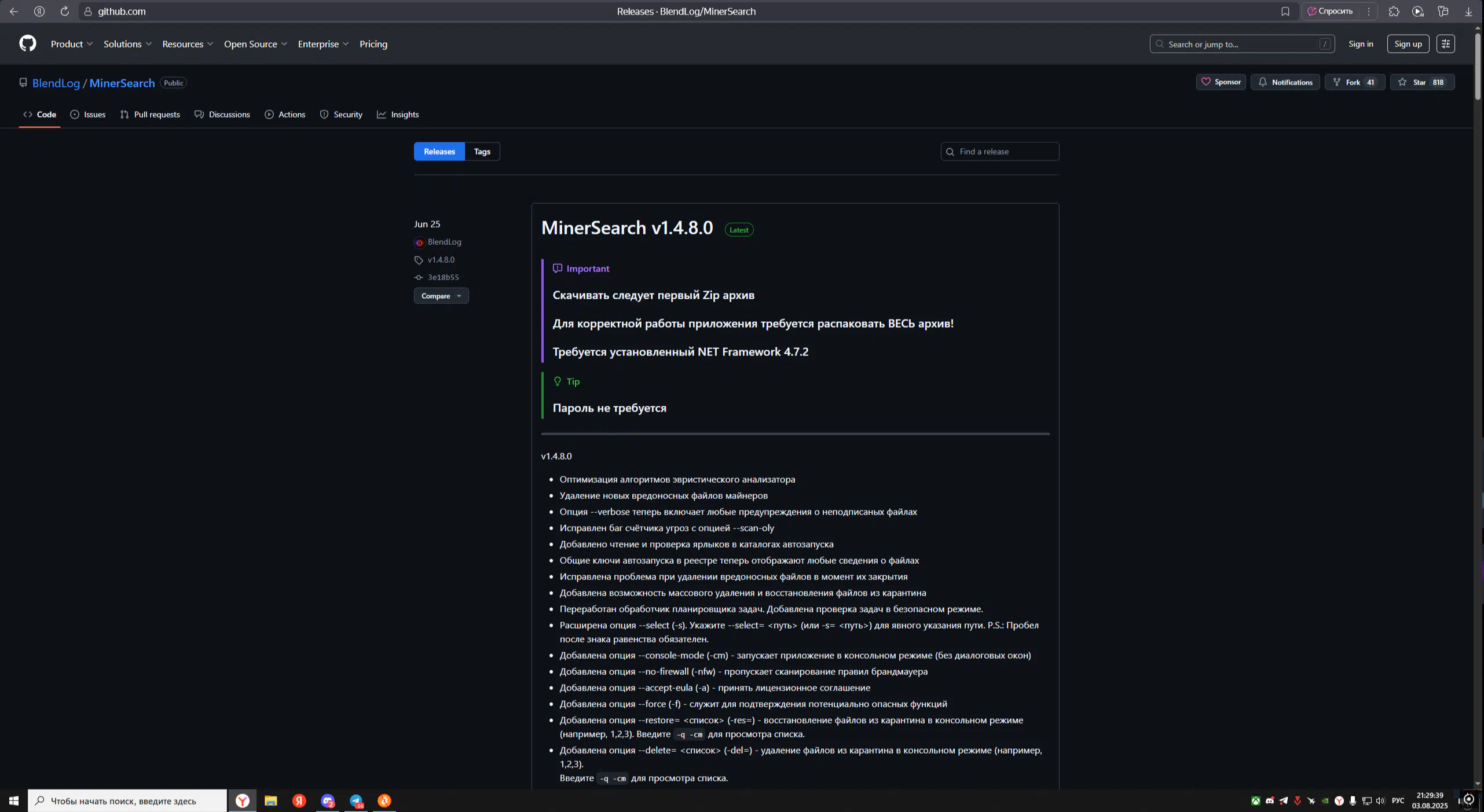
Task: Go to GitHub home via the Octocat logo
Action: (27, 43)
